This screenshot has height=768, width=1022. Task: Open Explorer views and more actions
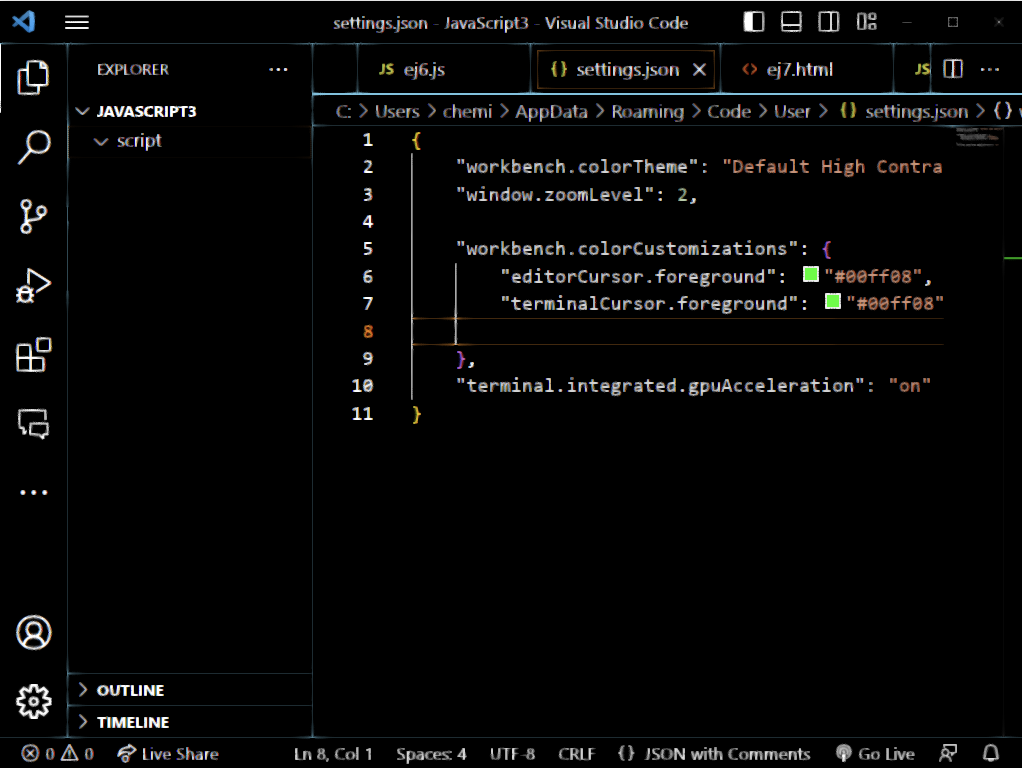(278, 70)
